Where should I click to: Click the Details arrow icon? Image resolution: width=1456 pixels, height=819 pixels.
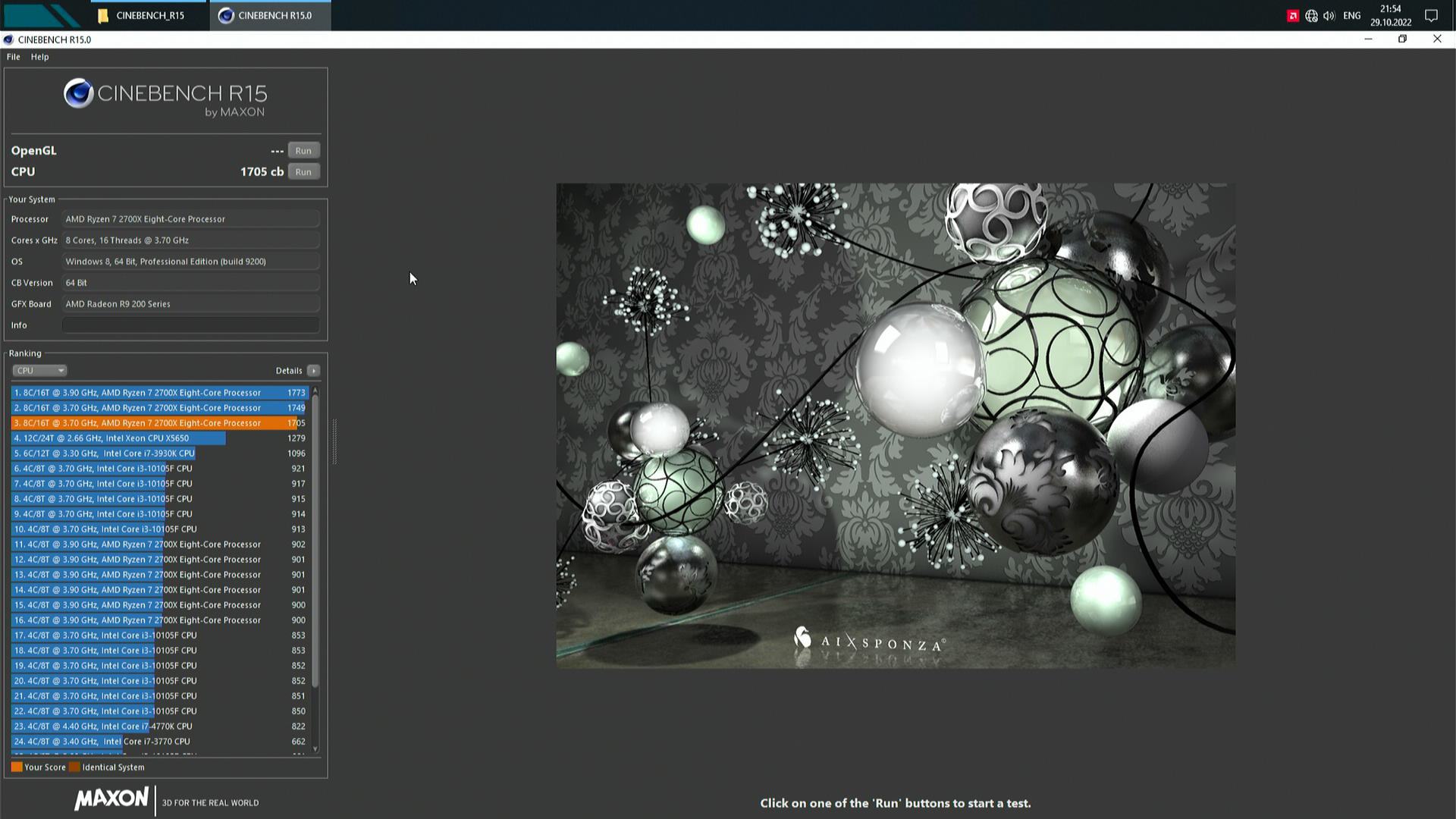point(313,371)
